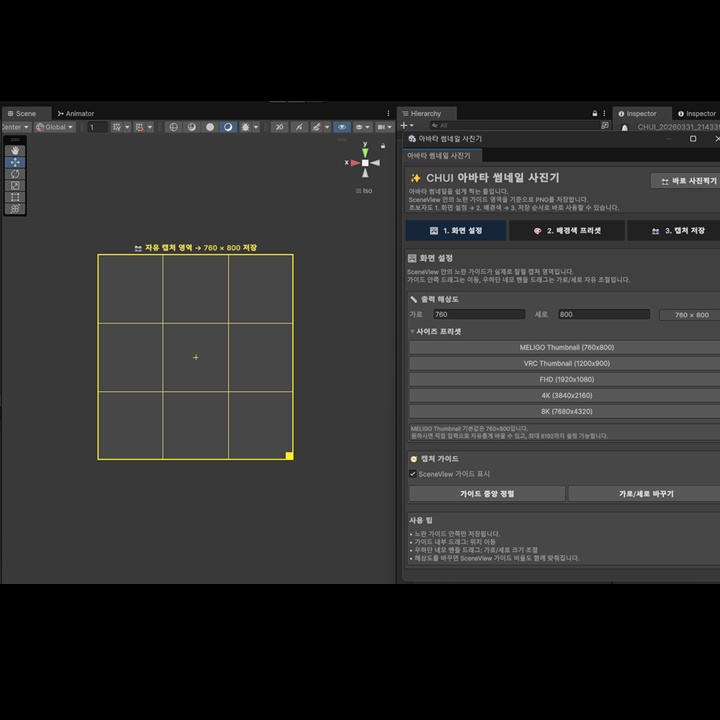Open the render overlay layers dropdown
Screen dimensions: 720x720
(363, 127)
